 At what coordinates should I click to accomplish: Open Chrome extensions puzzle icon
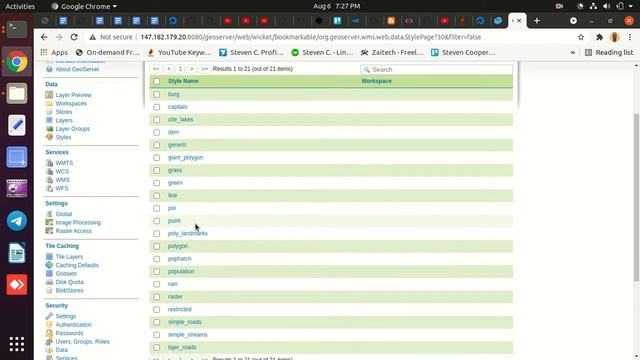coord(599,37)
